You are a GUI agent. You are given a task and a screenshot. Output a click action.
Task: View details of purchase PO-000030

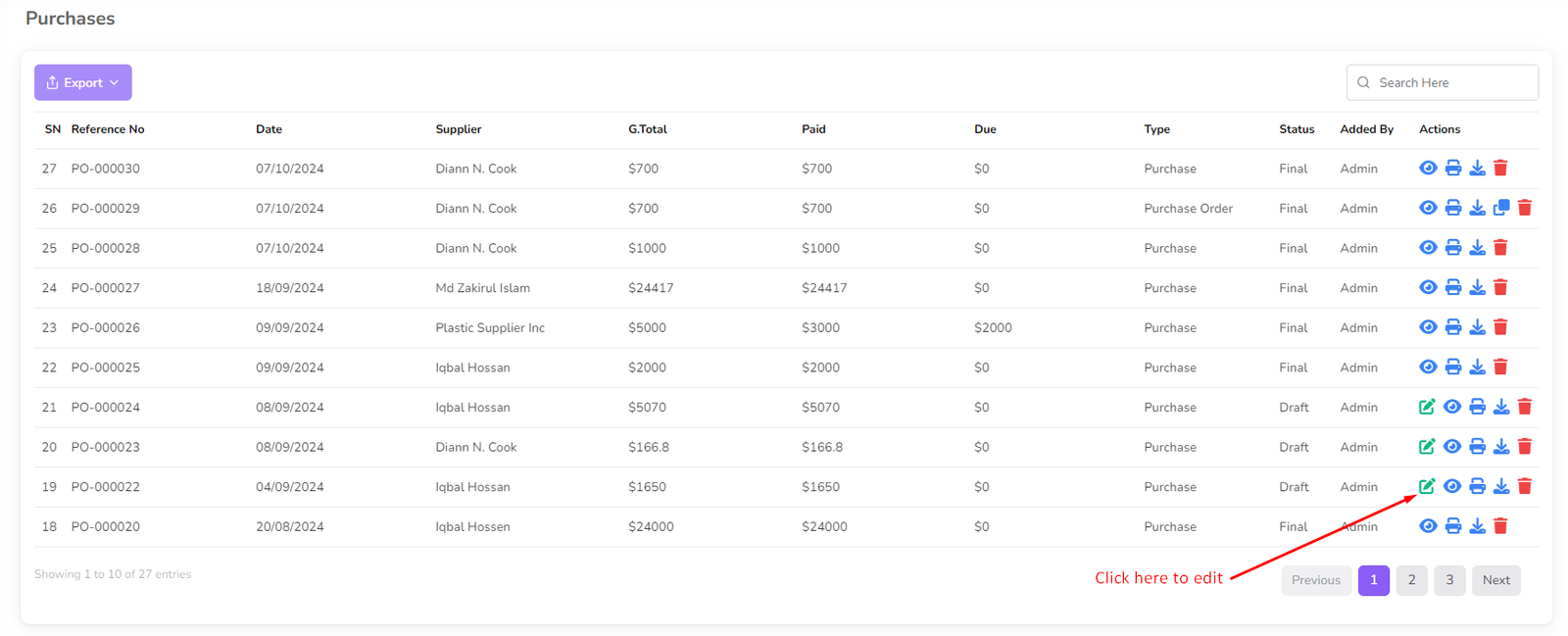(1428, 169)
